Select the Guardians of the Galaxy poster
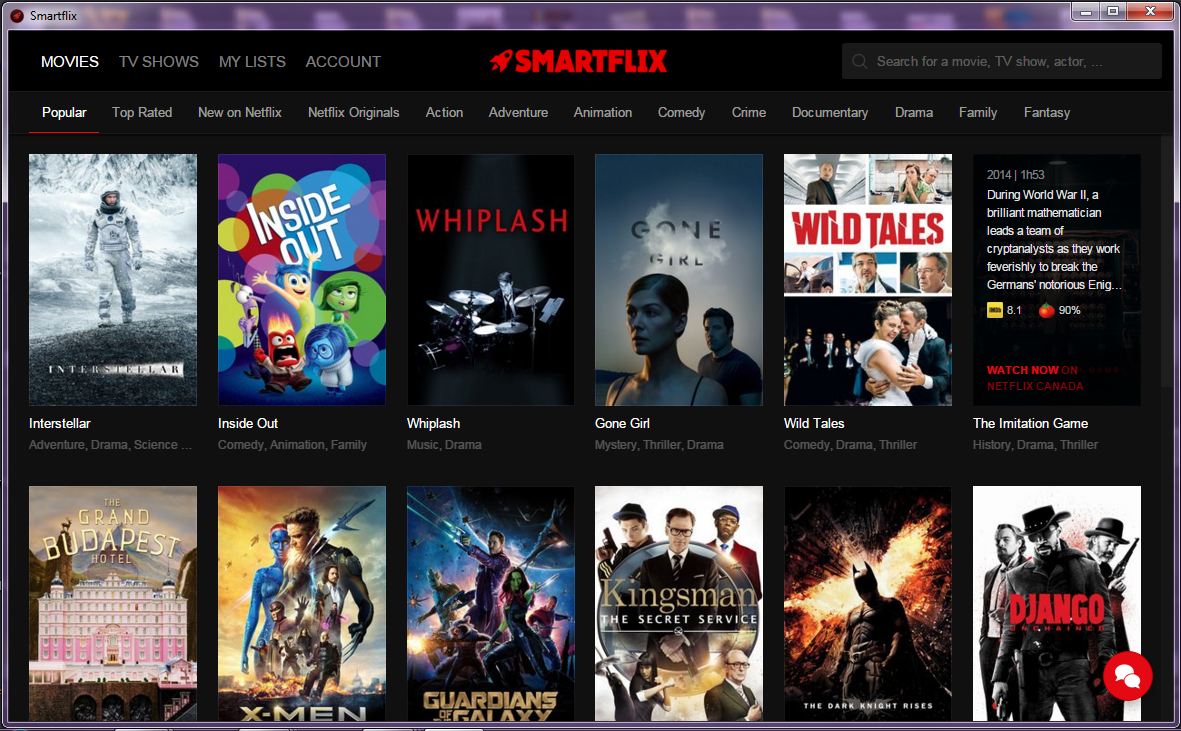The image size is (1181, 731). 490,603
